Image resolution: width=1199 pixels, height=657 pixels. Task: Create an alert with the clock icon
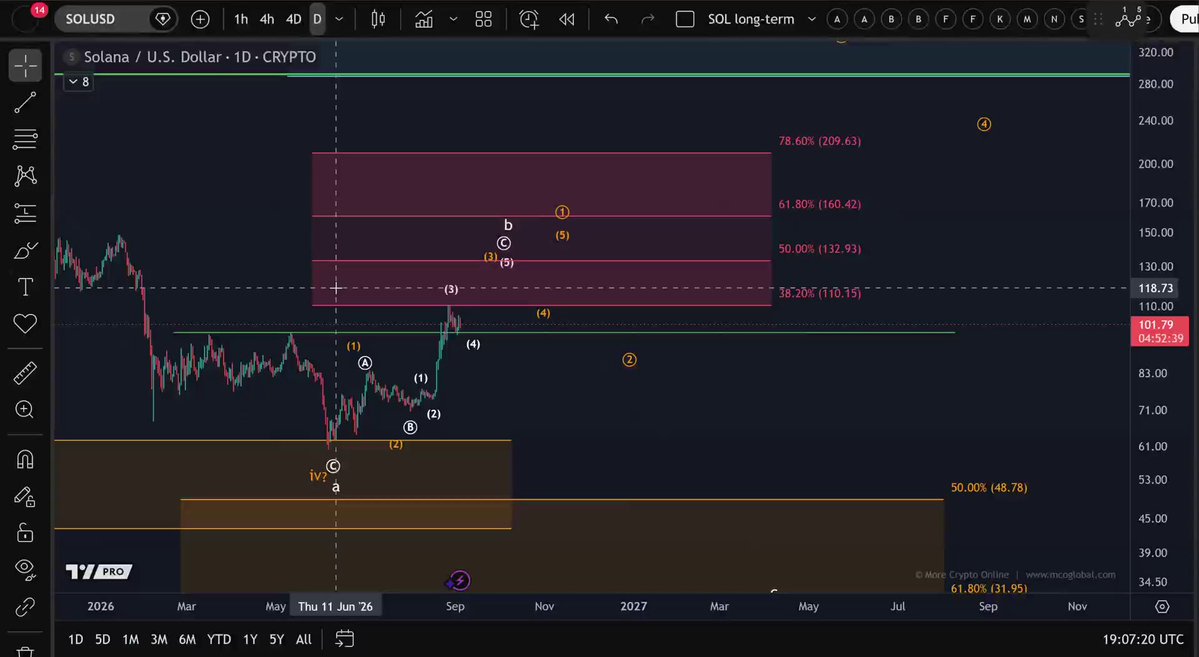529,19
